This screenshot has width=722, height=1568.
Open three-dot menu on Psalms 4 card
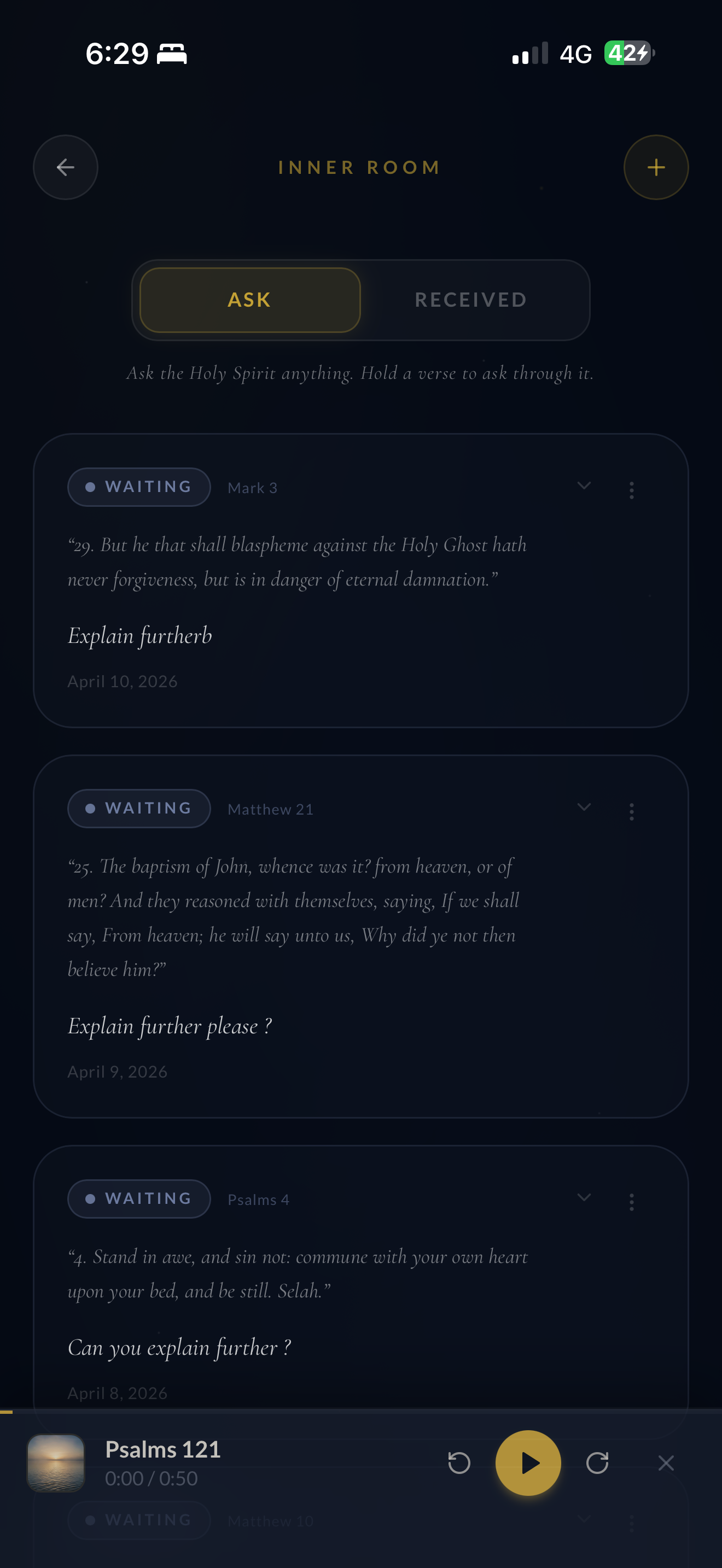point(632,1202)
